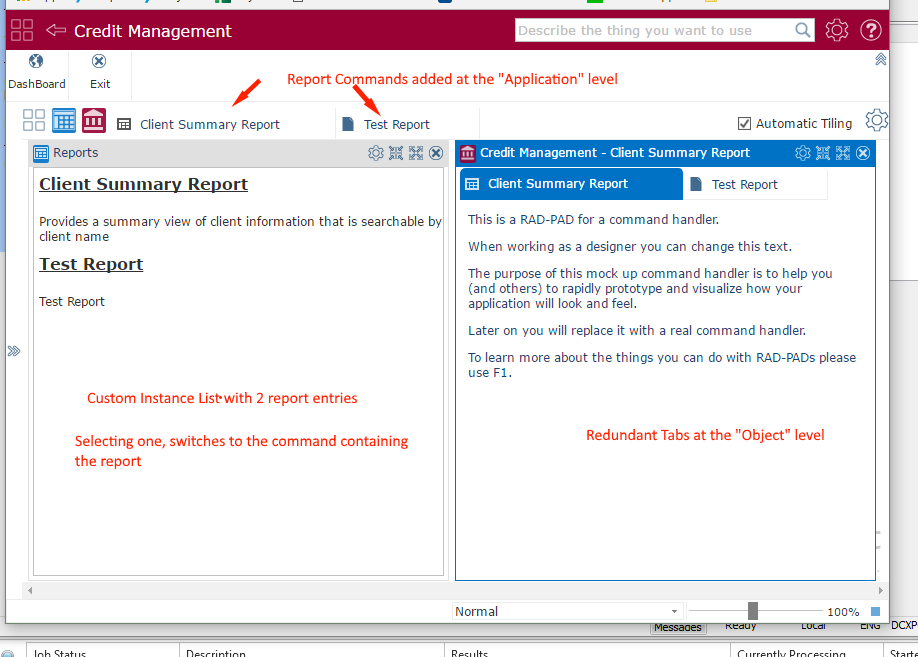This screenshot has width=918, height=657.
Task: Open the DashBoard globe icon
Action: [x=36, y=61]
